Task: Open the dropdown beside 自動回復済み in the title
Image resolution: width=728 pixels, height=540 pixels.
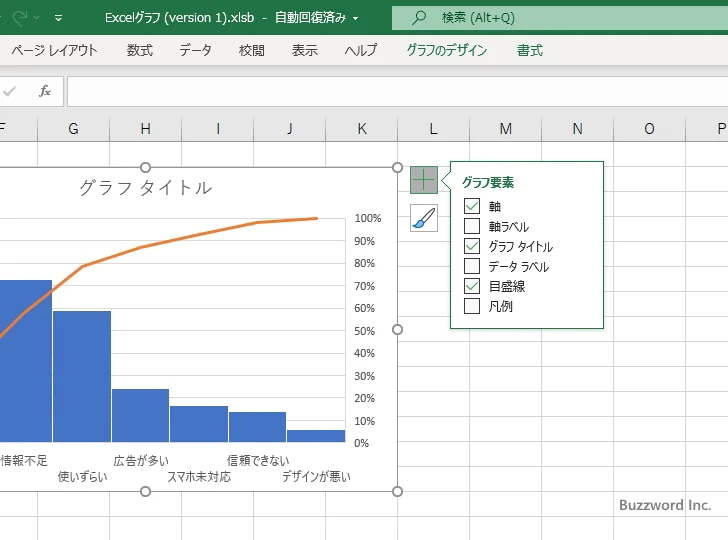Action: tap(356, 19)
